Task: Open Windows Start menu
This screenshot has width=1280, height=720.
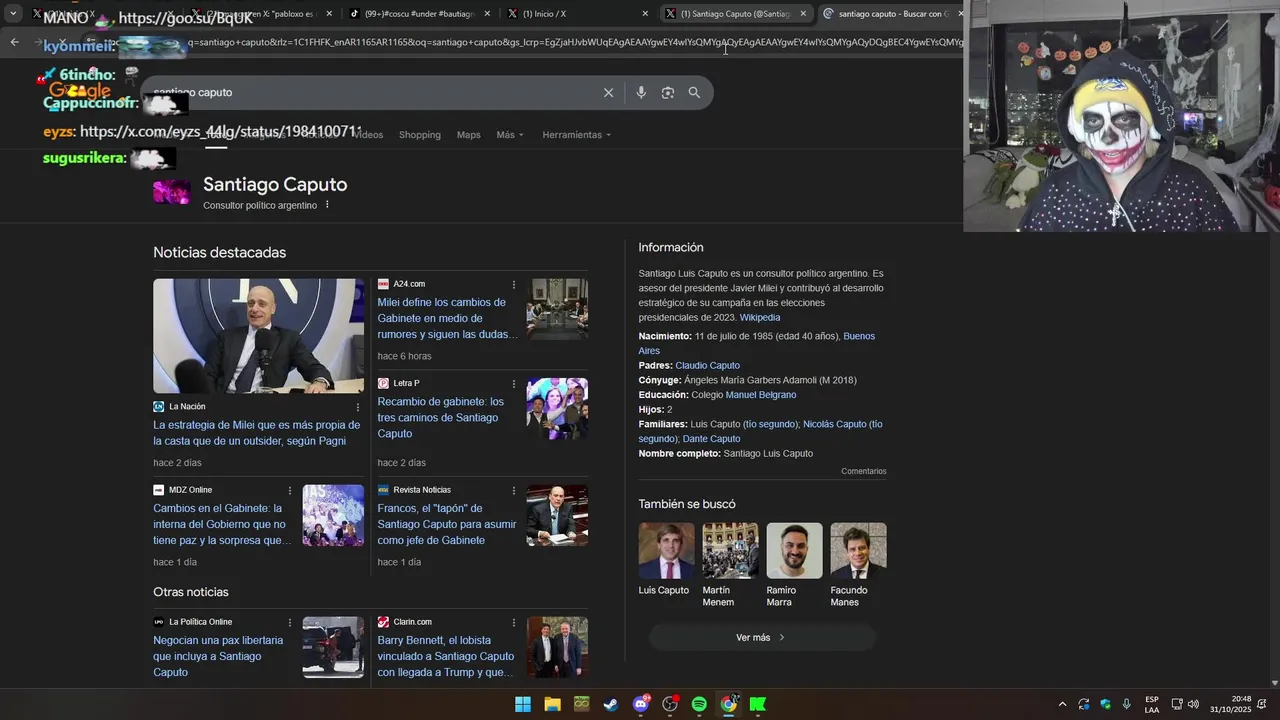Action: pyautogui.click(x=523, y=704)
